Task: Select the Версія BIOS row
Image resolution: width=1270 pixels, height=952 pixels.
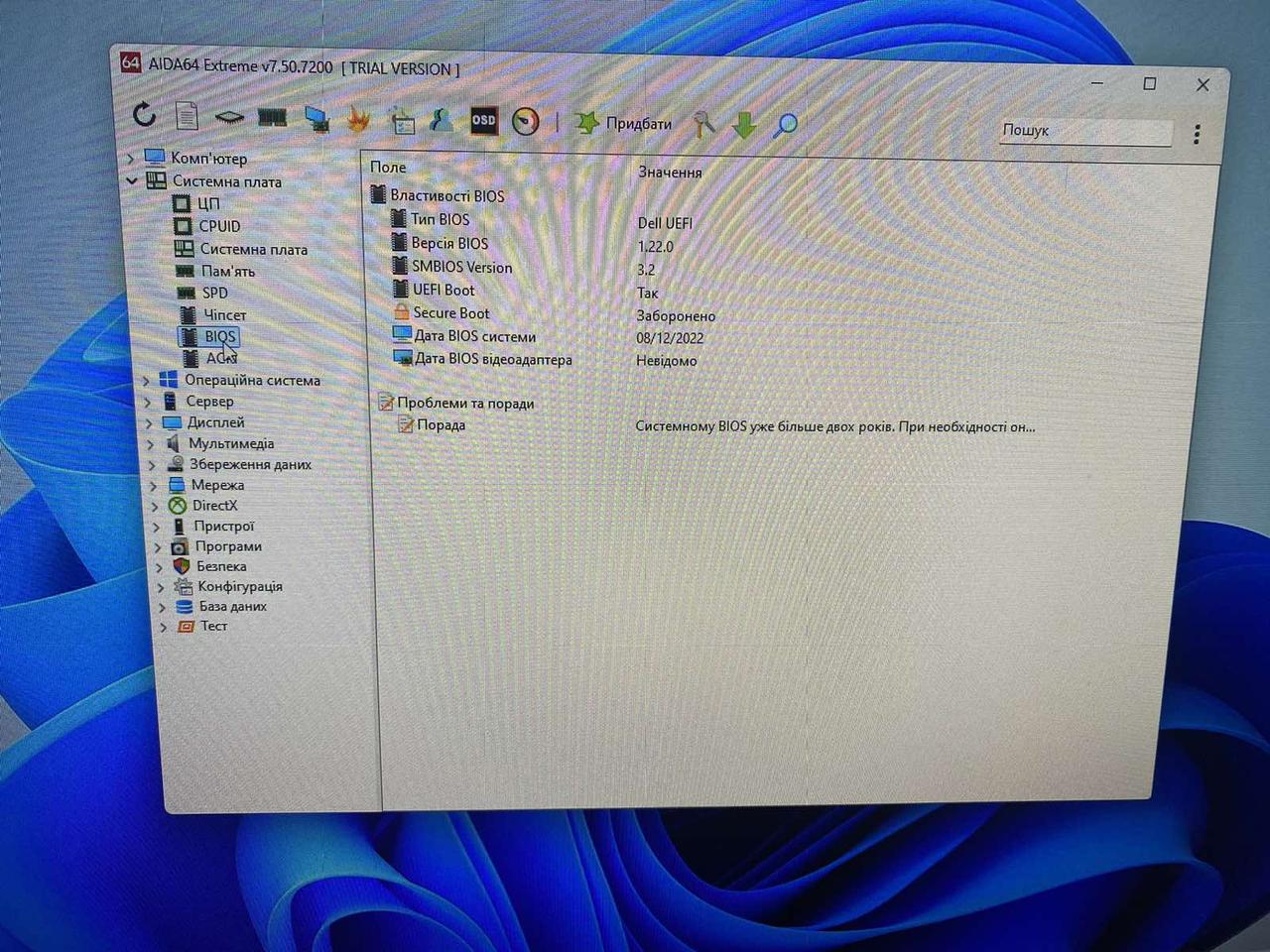Action: tap(449, 243)
